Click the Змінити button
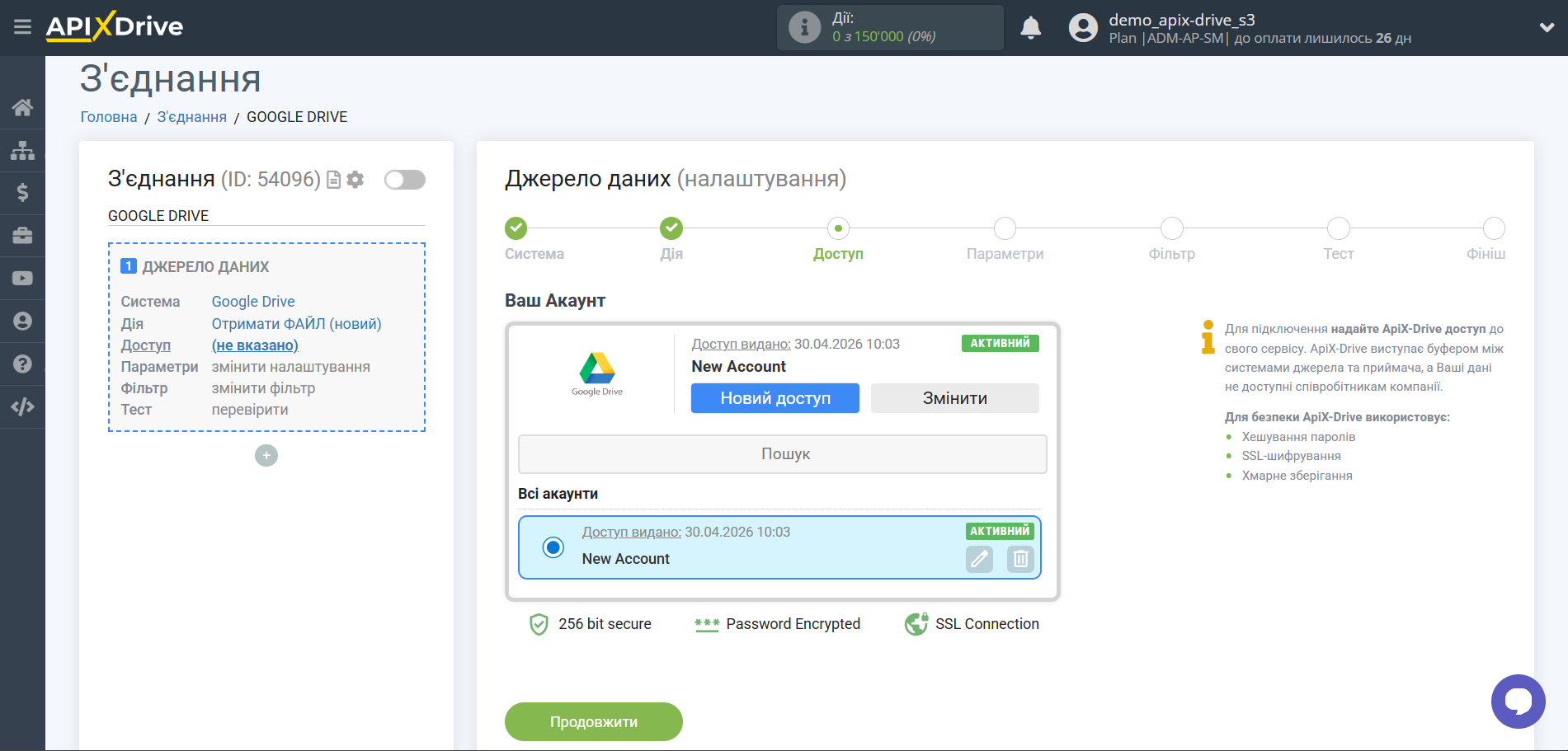Viewport: 1568px width, 751px height. click(x=955, y=398)
